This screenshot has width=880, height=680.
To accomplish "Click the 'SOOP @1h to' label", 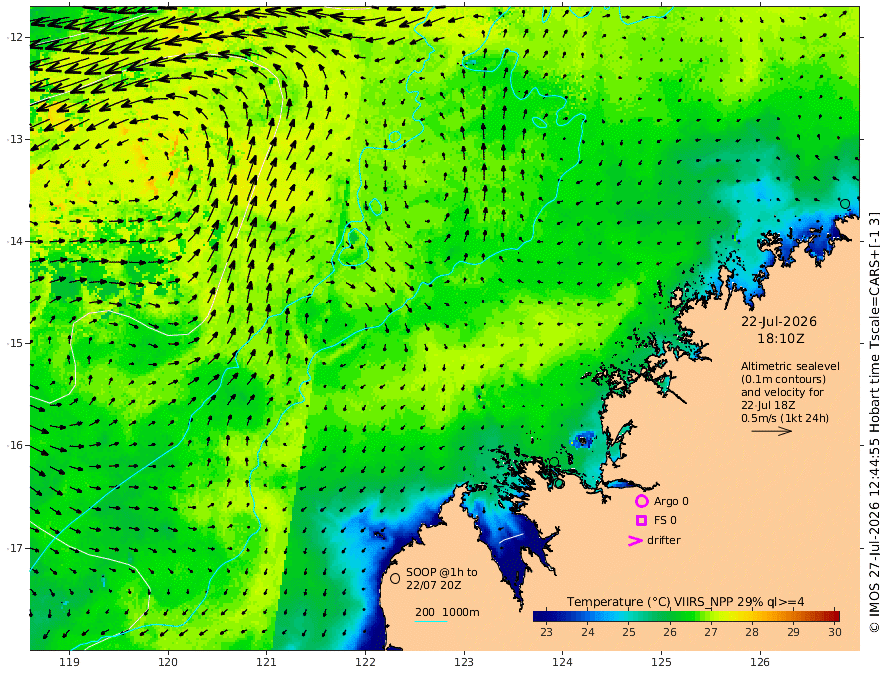I will pyautogui.click(x=442, y=572).
